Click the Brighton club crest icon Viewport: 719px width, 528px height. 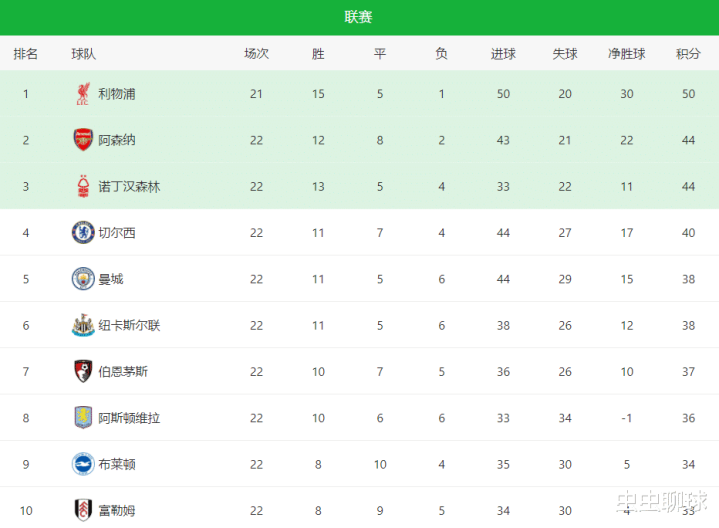pos(83,464)
